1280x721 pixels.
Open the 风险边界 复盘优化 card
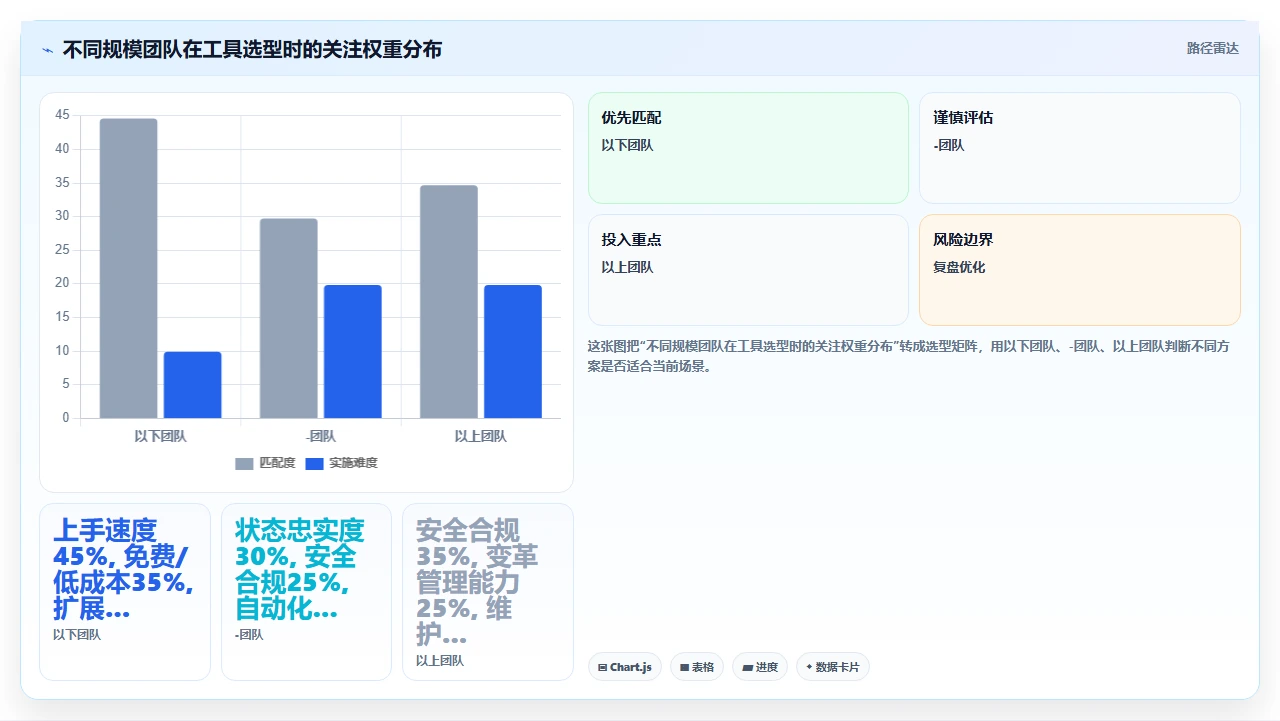tap(1080, 270)
